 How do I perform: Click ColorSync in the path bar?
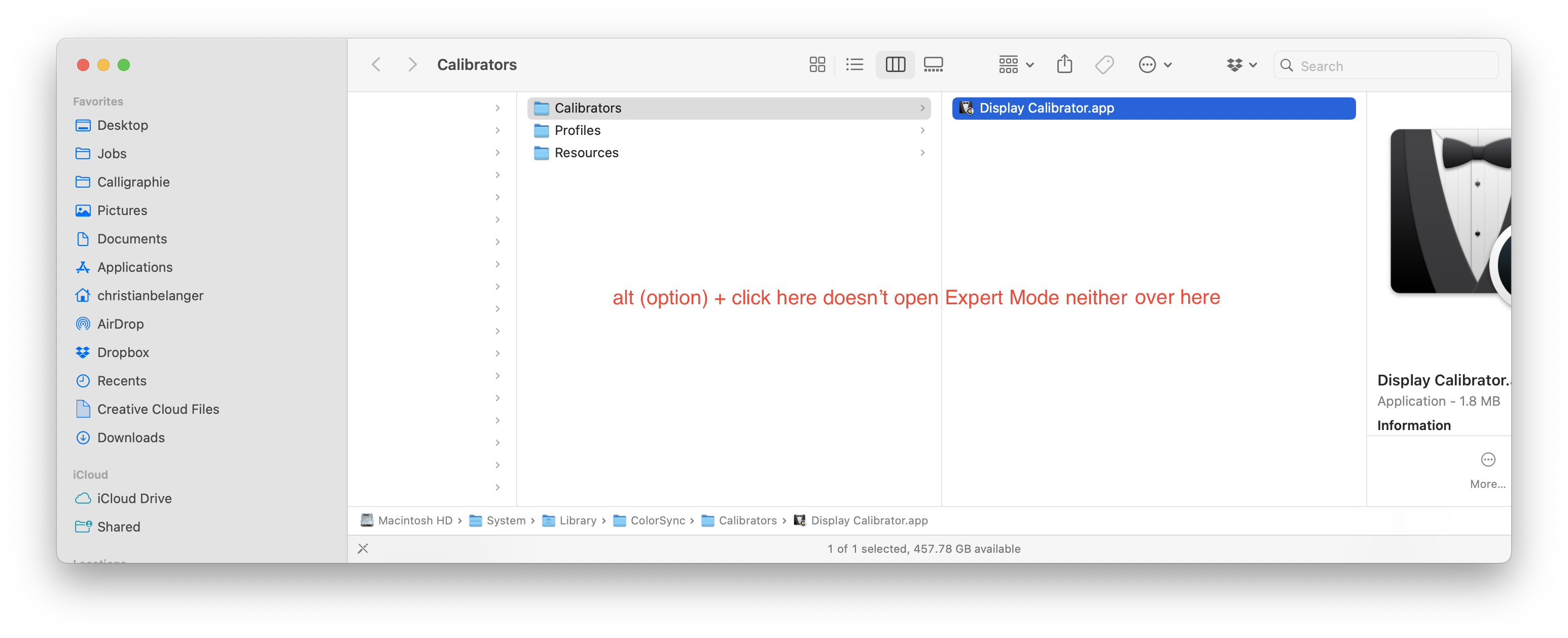pos(657,520)
